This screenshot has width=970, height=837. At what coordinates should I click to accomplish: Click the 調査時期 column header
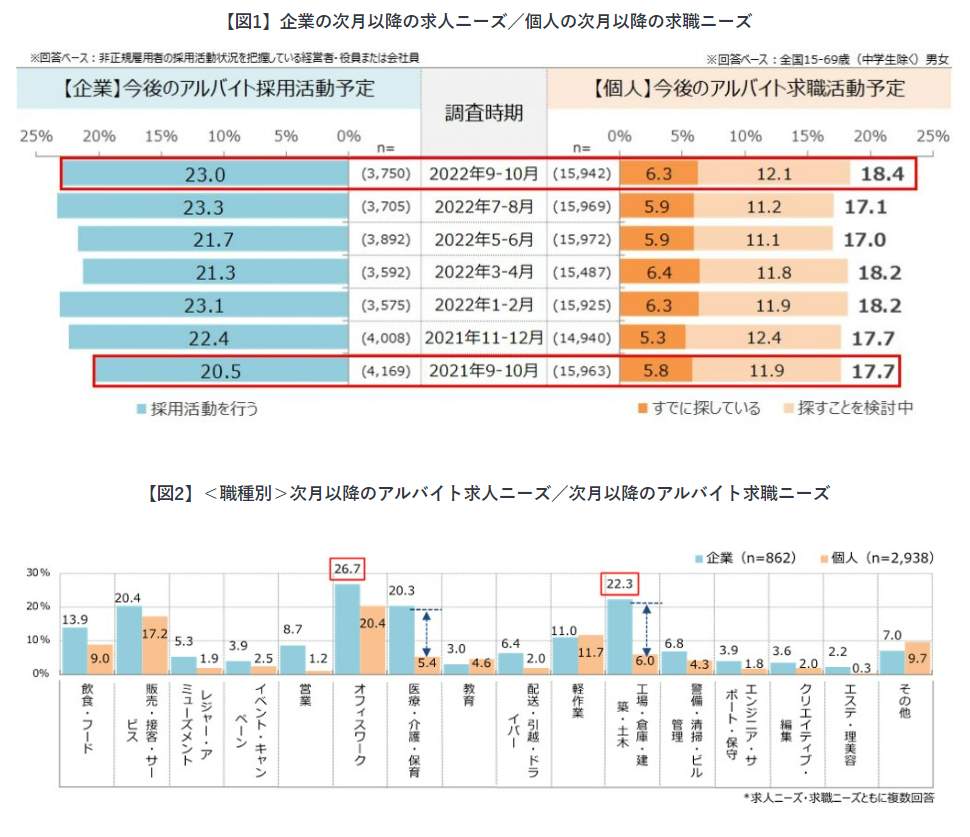point(484,112)
